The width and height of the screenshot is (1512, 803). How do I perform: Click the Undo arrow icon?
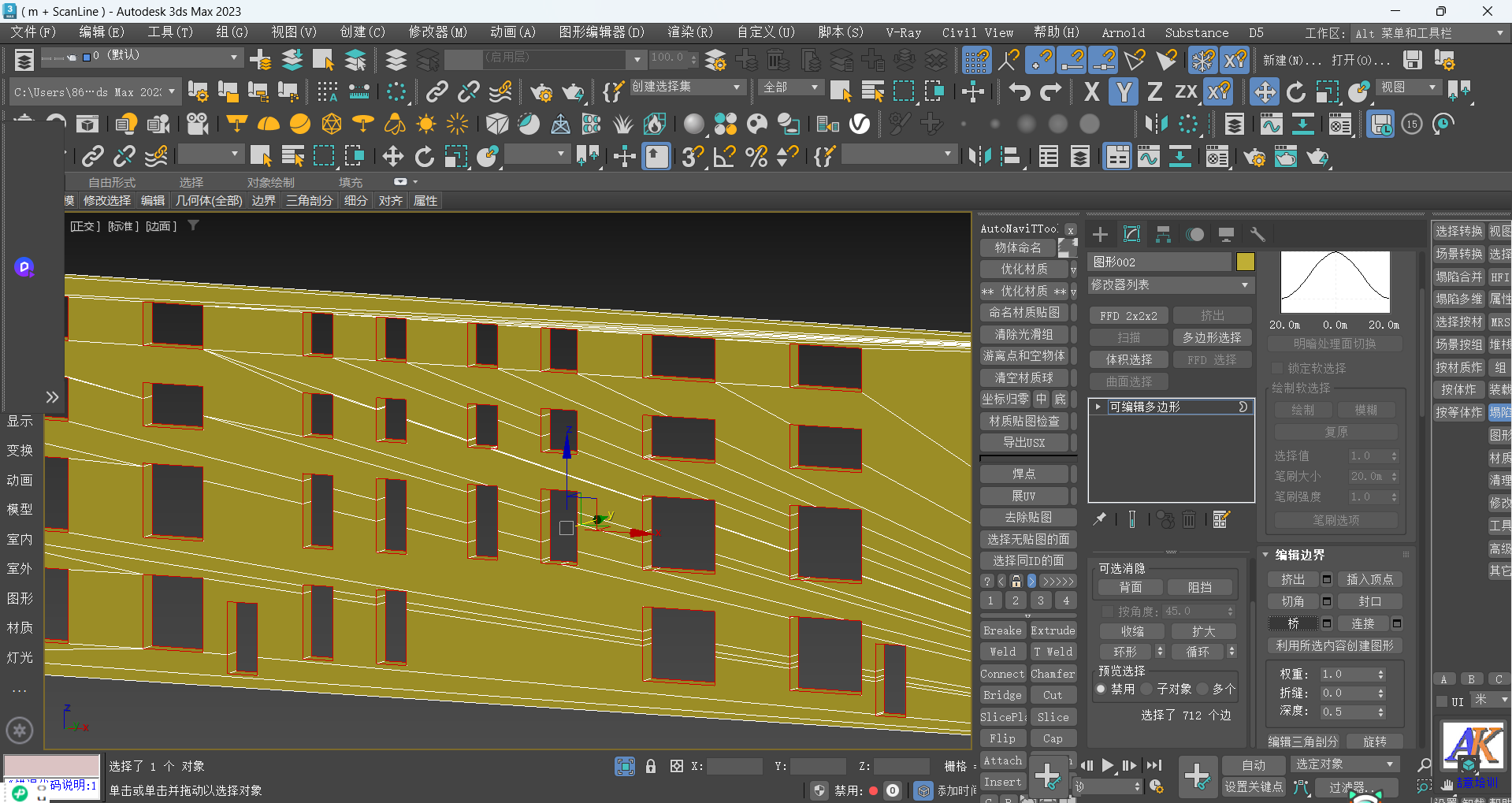tap(1020, 92)
